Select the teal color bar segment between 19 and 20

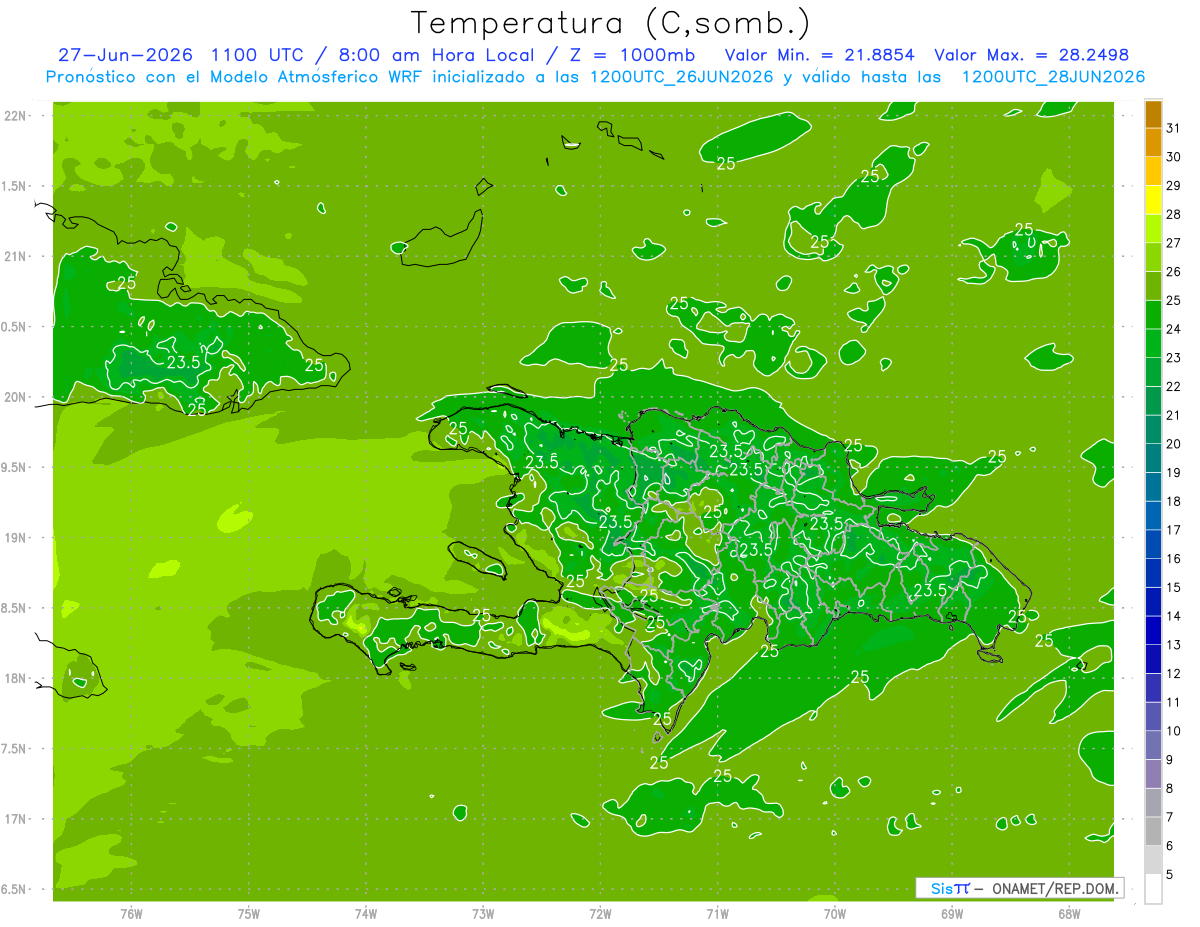pos(1153,458)
